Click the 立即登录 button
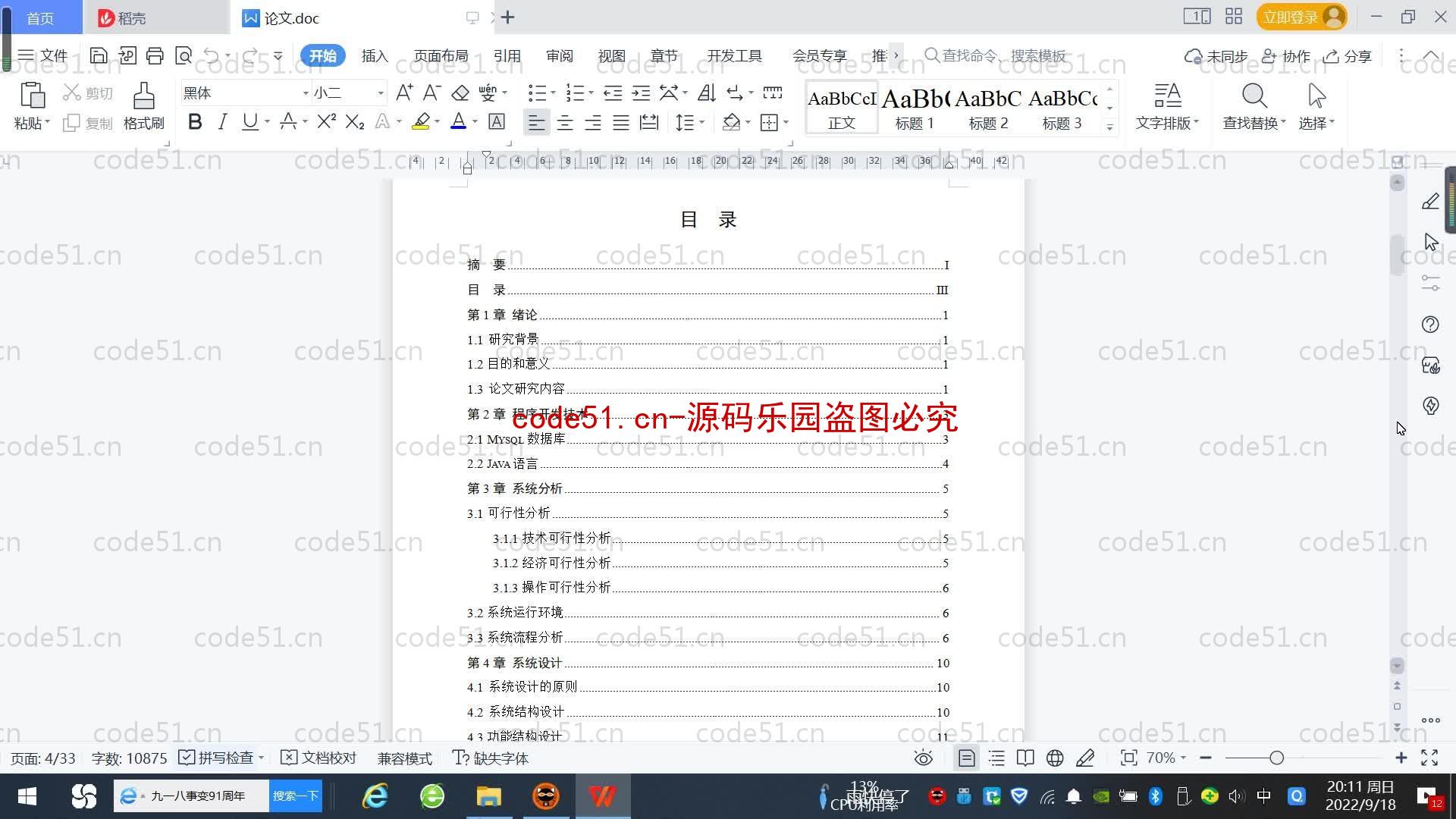Image resolution: width=1456 pixels, height=819 pixels. [1294, 17]
